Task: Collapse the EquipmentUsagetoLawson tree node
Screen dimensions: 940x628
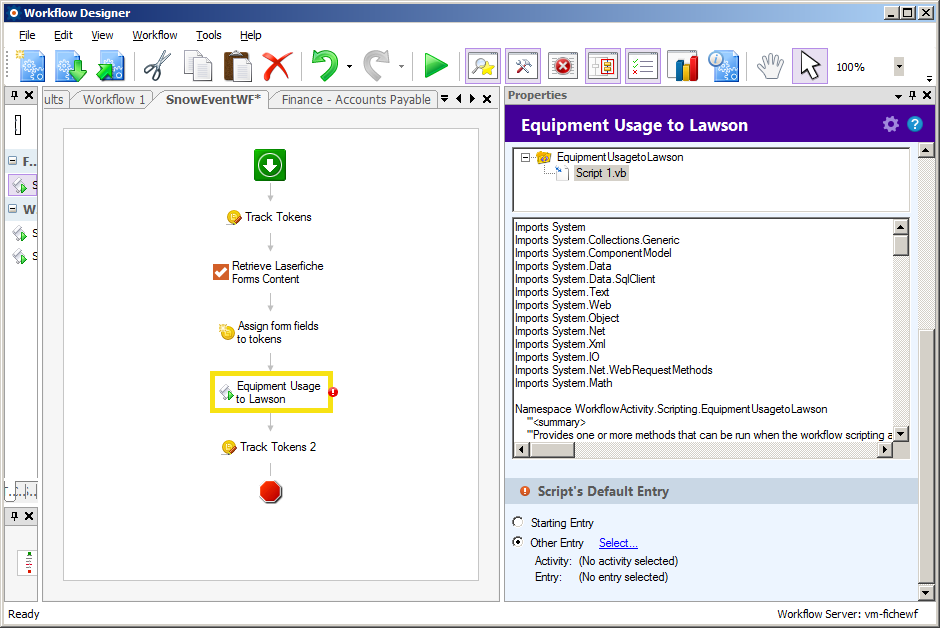Action: (x=525, y=157)
